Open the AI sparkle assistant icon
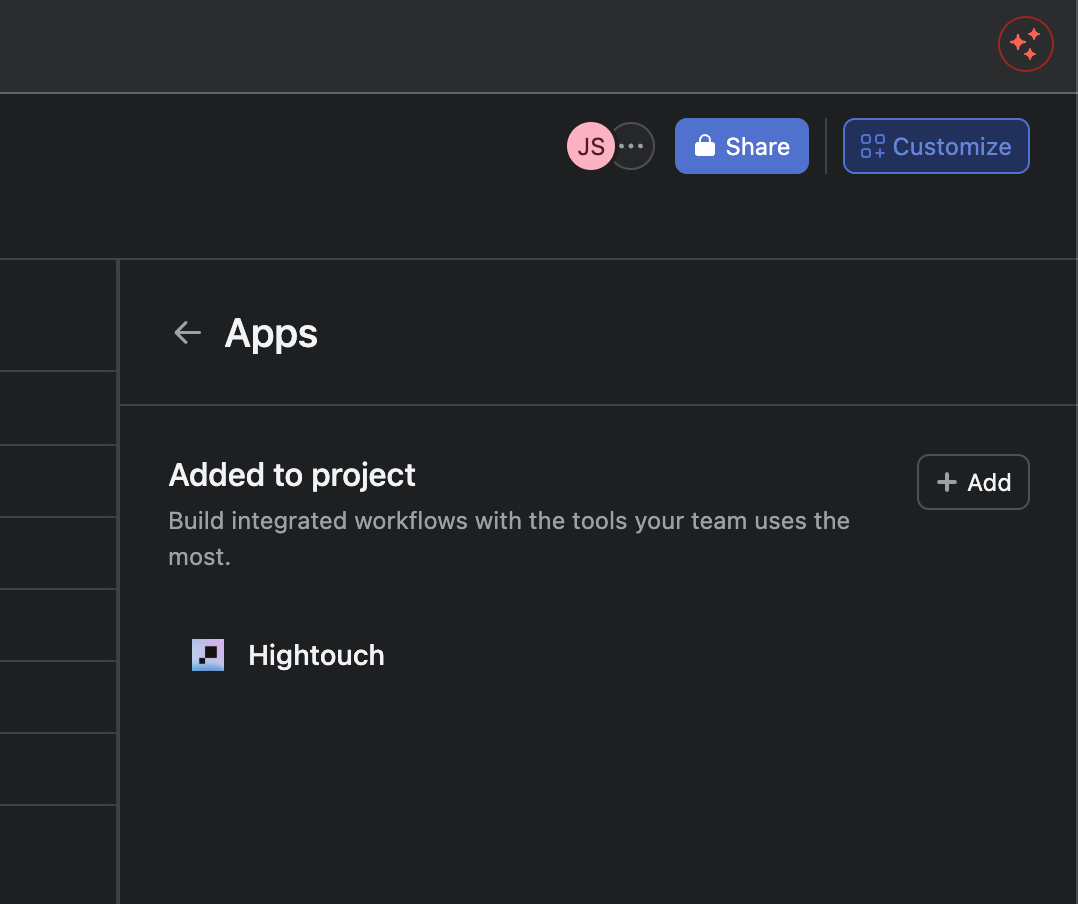Screen dimensions: 1078x904 [1025, 44]
